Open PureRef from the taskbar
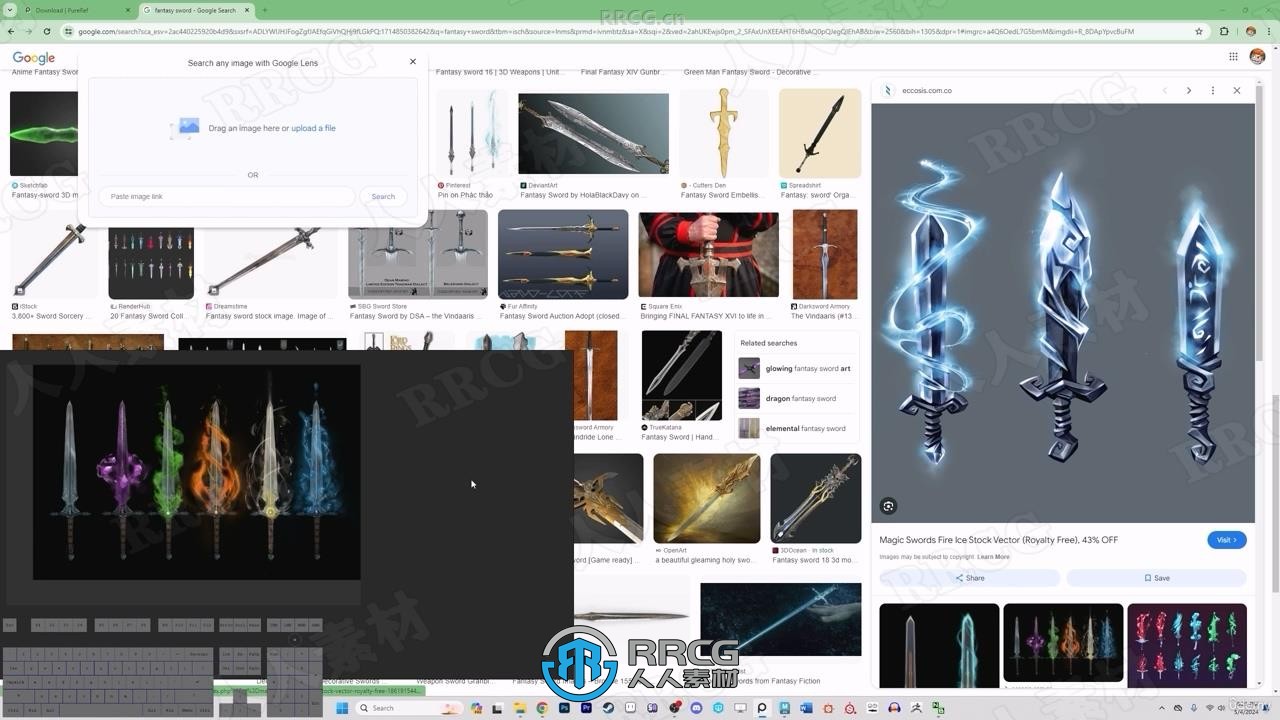Viewport: 1280px width, 720px height. pyautogui.click(x=762, y=708)
